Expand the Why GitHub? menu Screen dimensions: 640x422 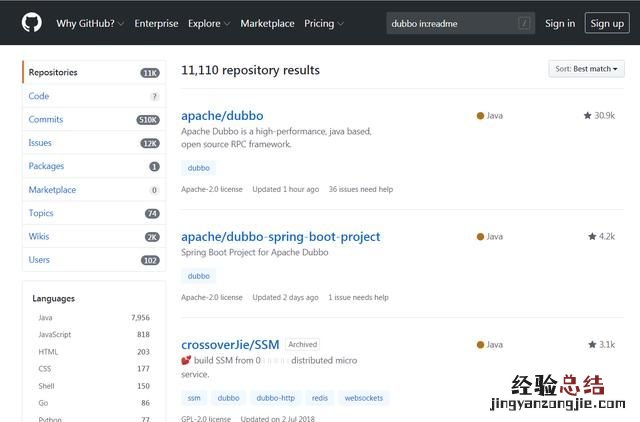tap(90, 23)
